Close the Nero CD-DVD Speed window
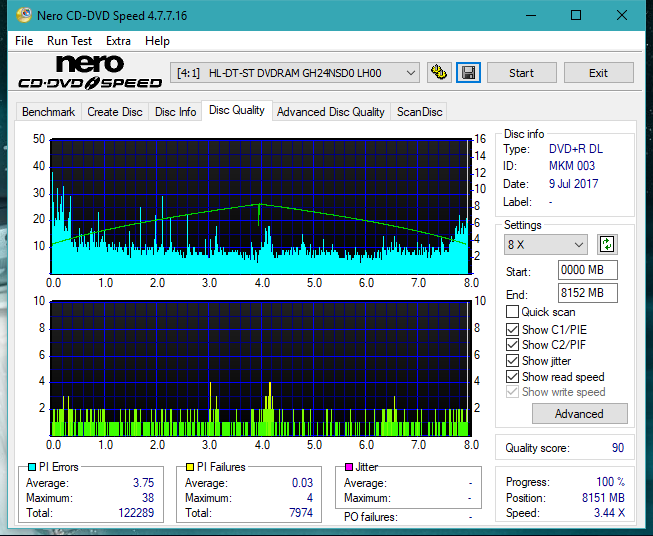The image size is (653, 536). coord(622,15)
